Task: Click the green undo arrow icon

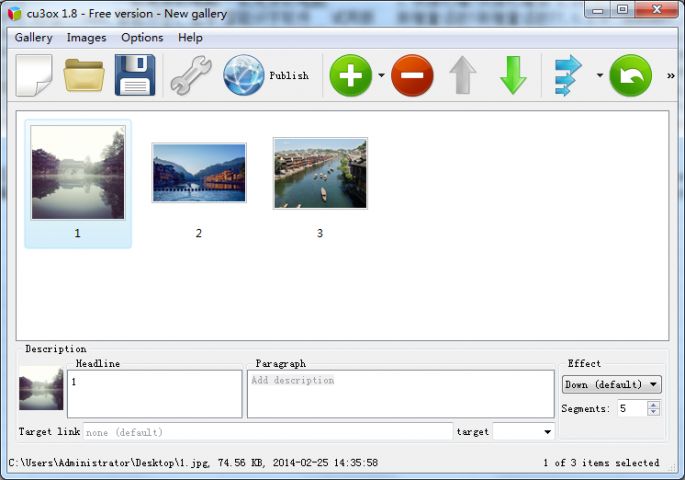Action: coord(630,76)
